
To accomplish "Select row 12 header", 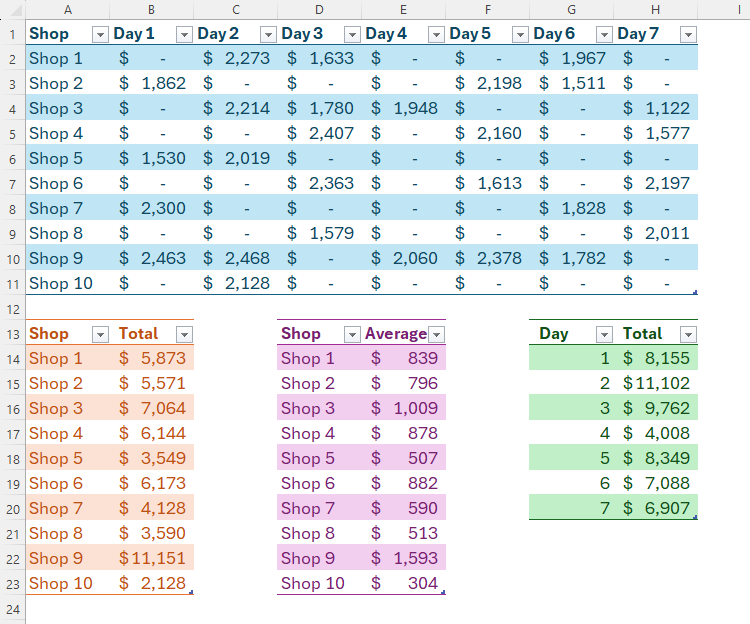I will pyautogui.click(x=12, y=309).
